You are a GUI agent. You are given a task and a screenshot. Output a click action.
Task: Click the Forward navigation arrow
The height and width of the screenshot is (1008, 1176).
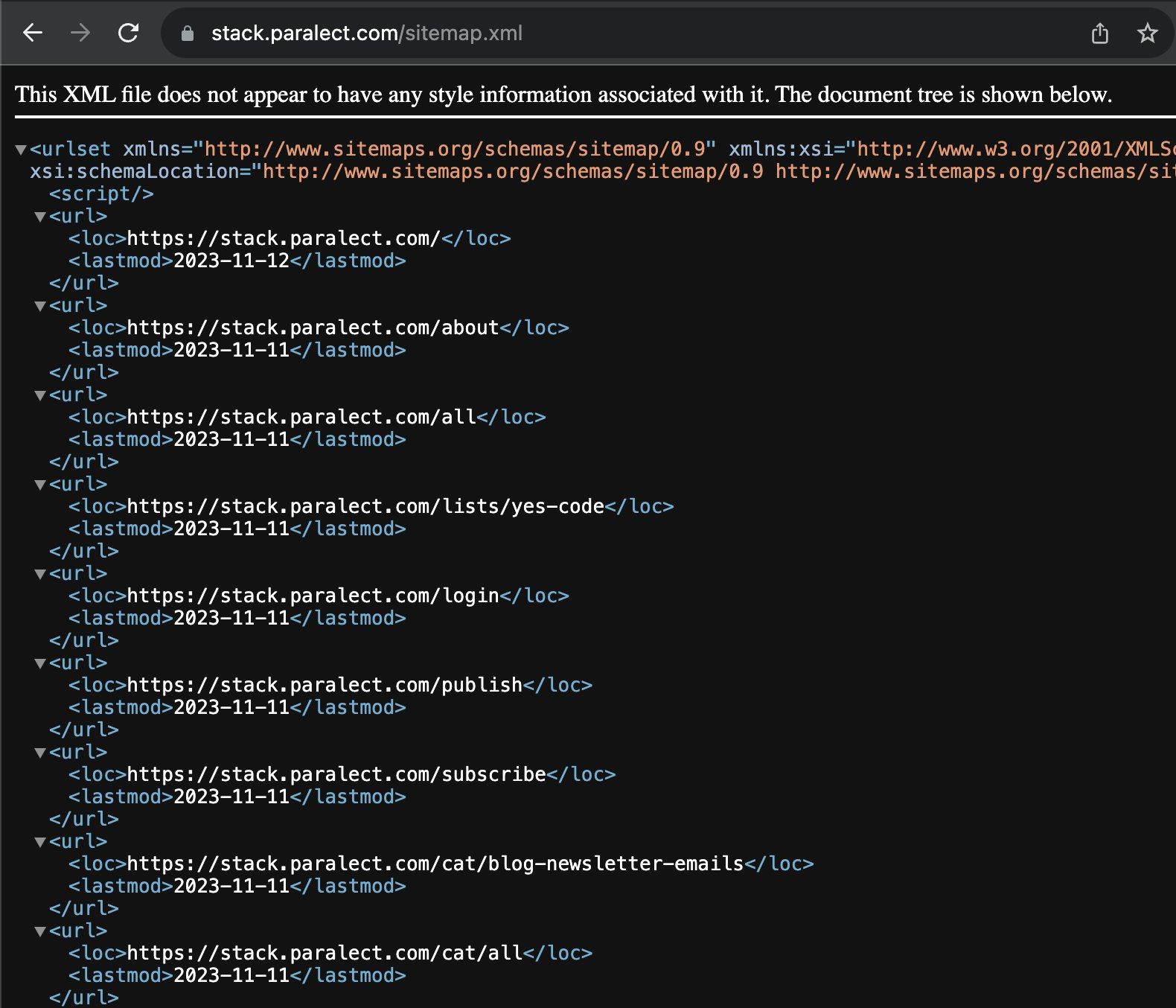point(80,33)
